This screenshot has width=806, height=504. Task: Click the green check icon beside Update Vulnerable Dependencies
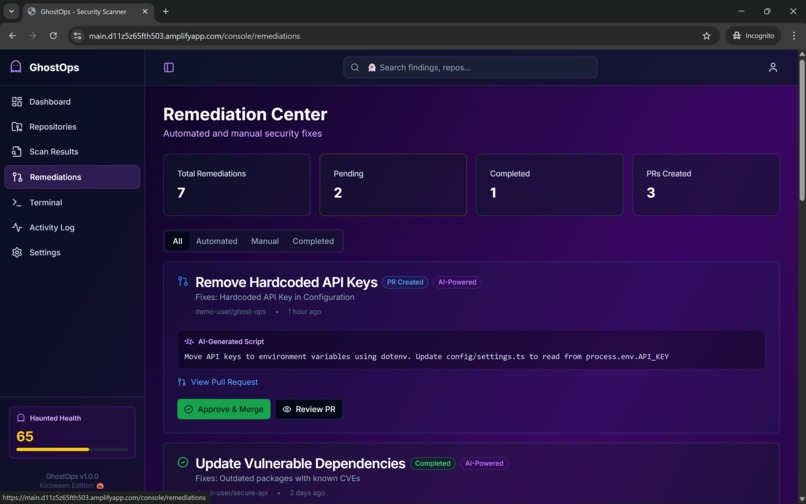click(182, 462)
